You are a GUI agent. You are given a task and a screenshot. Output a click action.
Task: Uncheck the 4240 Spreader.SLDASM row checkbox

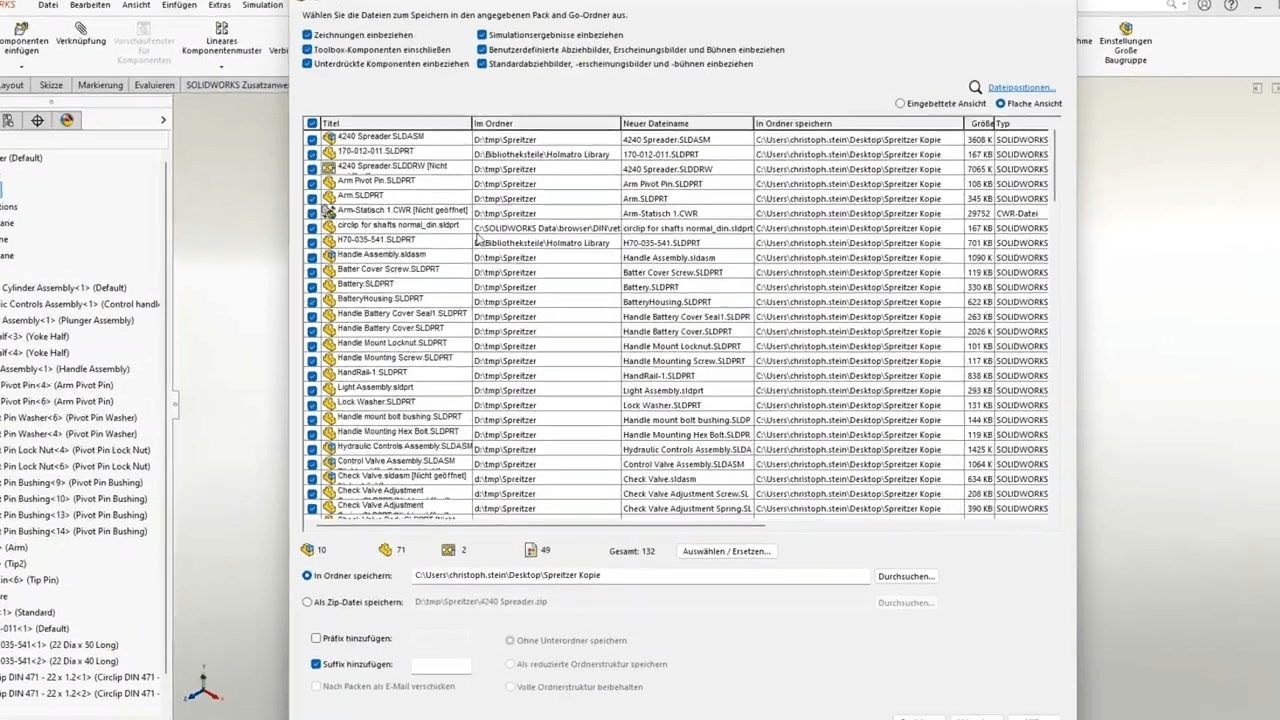pos(312,139)
